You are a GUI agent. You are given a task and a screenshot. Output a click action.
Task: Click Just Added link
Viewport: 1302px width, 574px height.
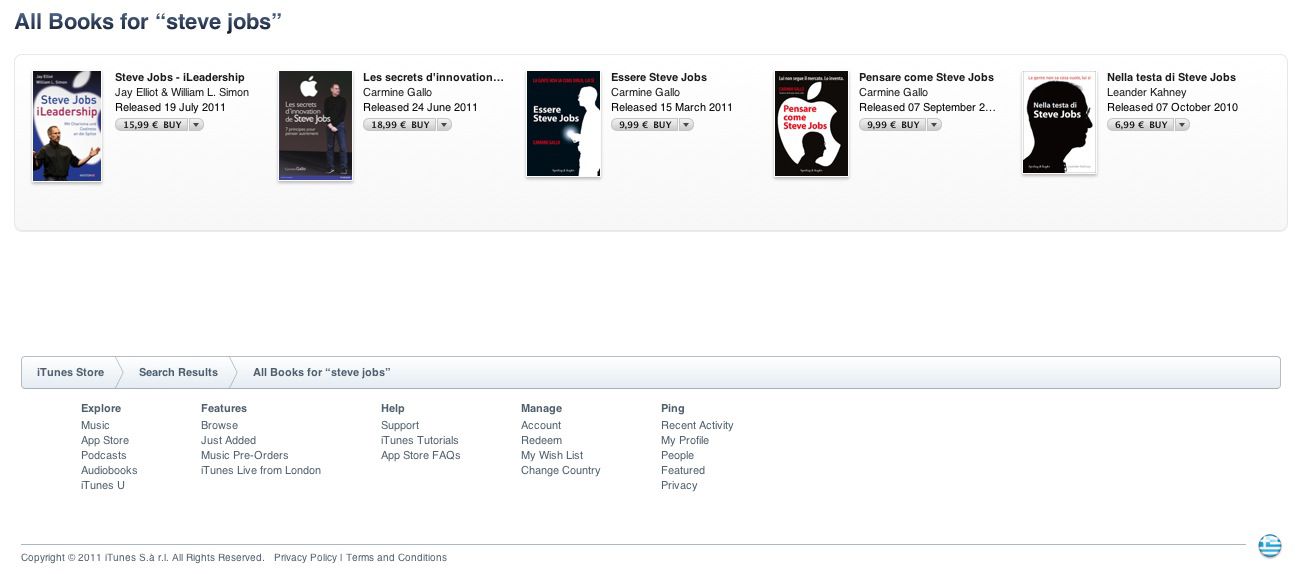click(x=228, y=440)
